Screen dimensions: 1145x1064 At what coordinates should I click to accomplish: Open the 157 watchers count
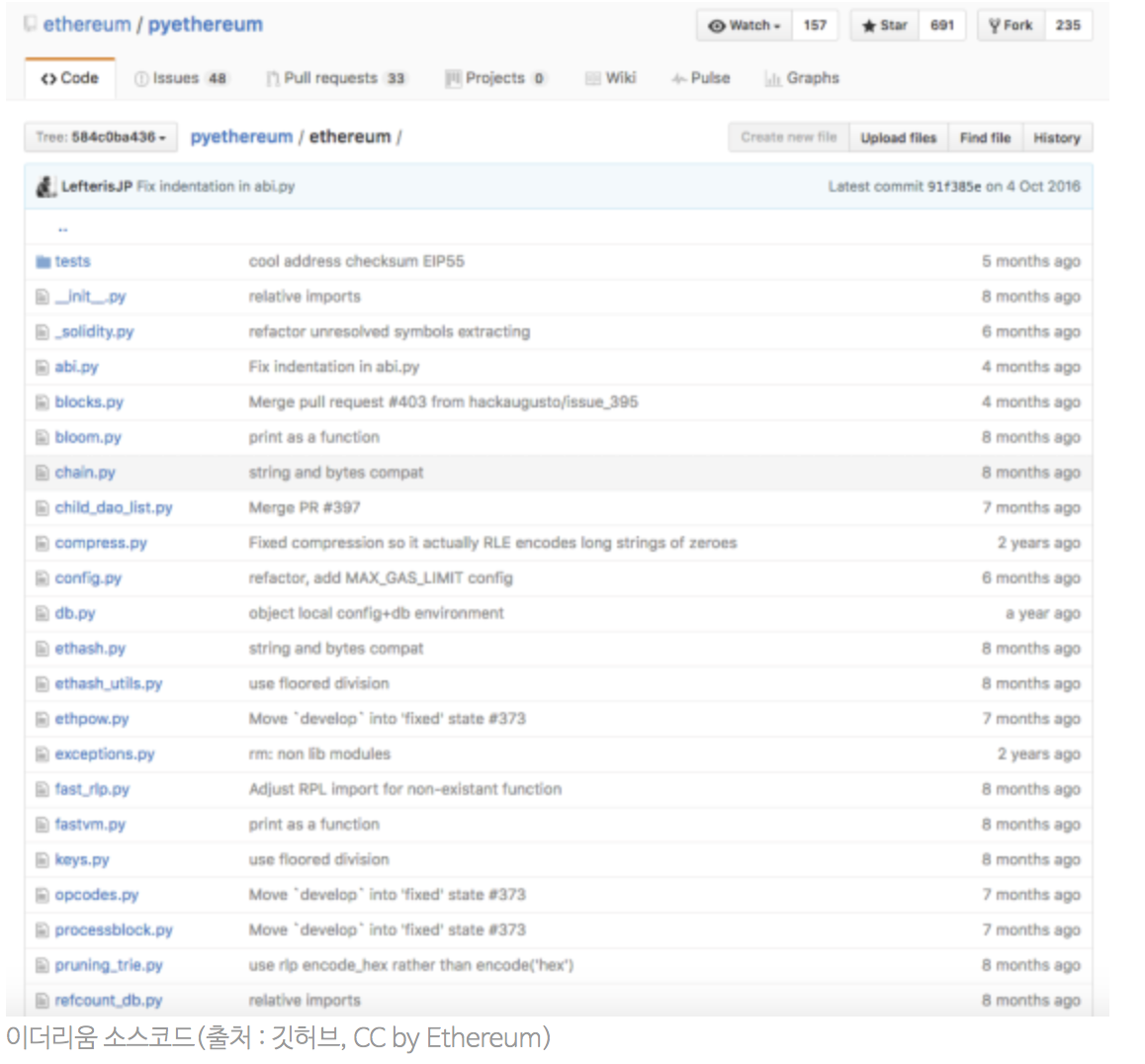point(815,26)
